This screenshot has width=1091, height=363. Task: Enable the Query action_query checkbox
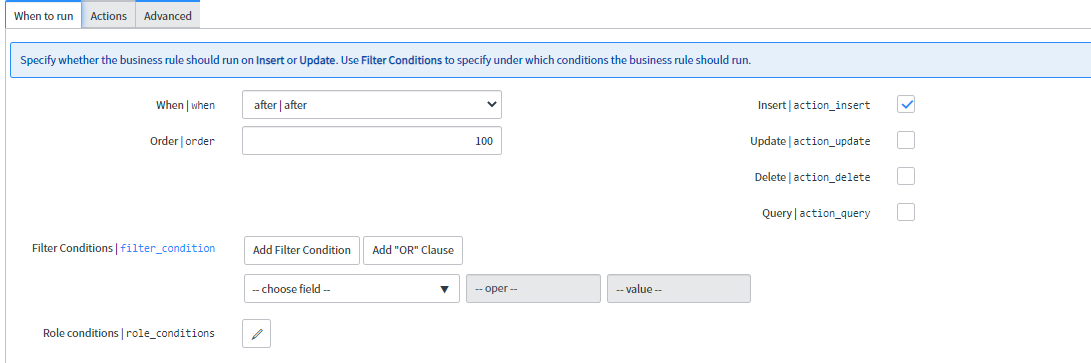point(906,213)
